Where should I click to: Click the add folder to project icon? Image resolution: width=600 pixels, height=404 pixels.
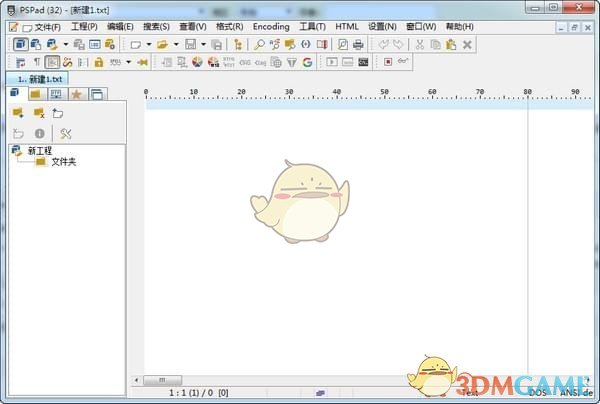click(18, 113)
